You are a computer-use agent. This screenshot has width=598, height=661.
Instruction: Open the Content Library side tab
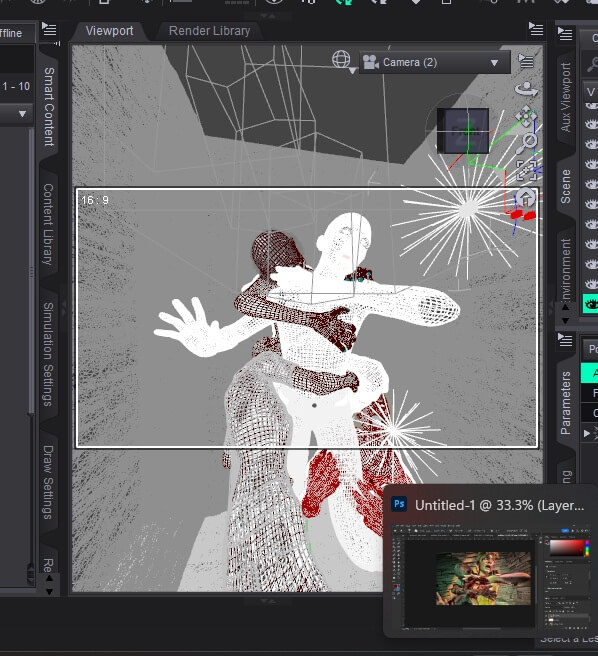tap(48, 224)
